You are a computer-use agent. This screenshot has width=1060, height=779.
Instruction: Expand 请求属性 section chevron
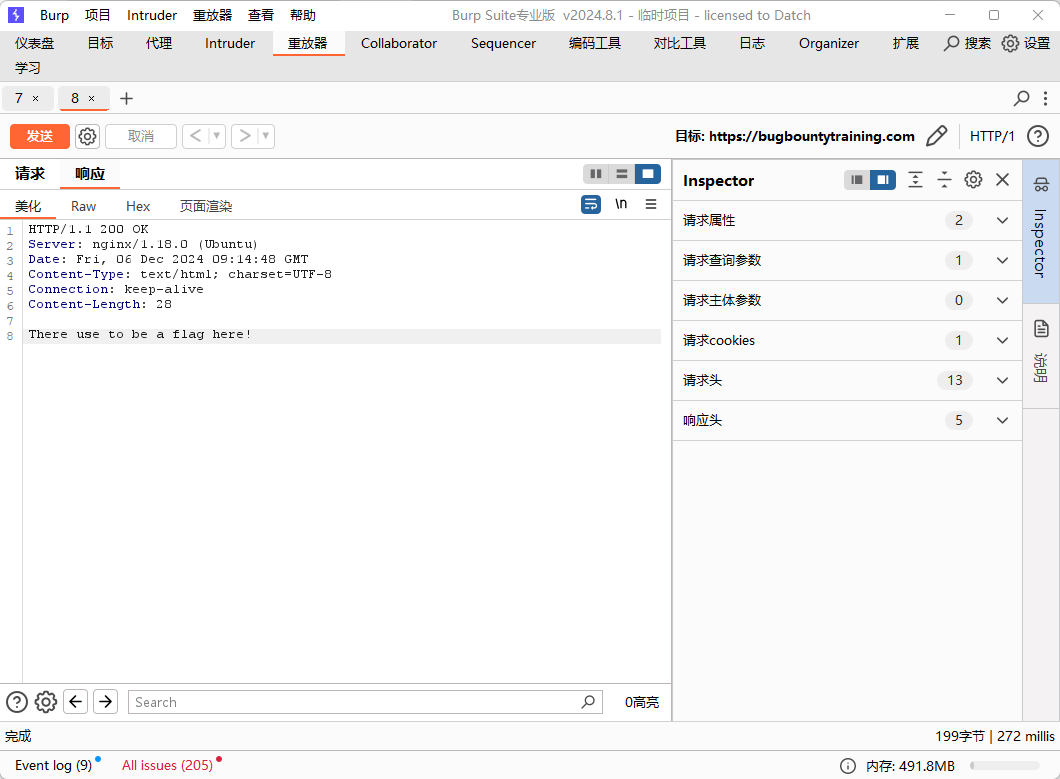pyautogui.click(x=1003, y=220)
